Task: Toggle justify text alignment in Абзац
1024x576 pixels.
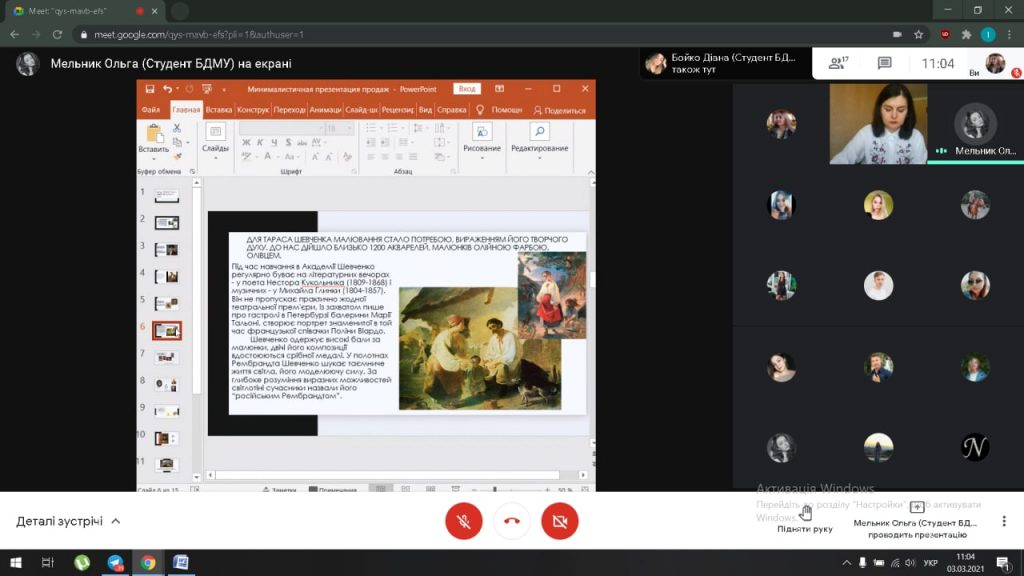Action: click(413, 157)
